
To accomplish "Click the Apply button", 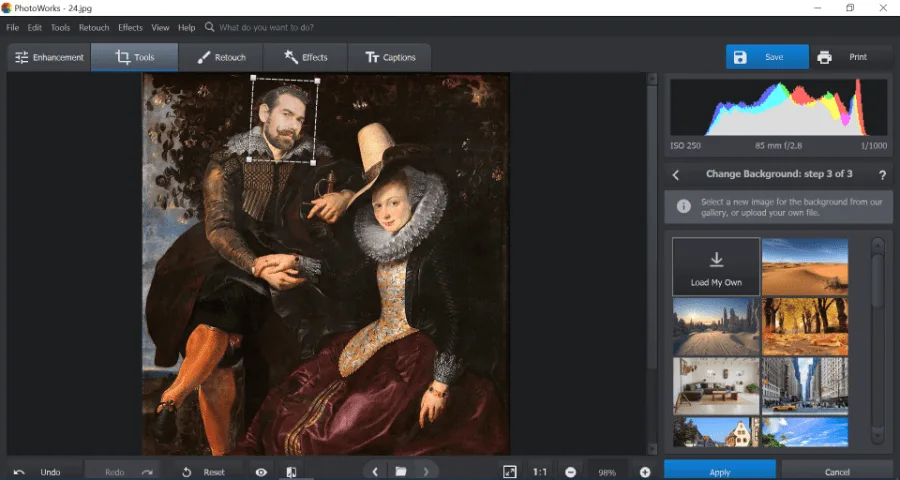I will pyautogui.click(x=720, y=471).
